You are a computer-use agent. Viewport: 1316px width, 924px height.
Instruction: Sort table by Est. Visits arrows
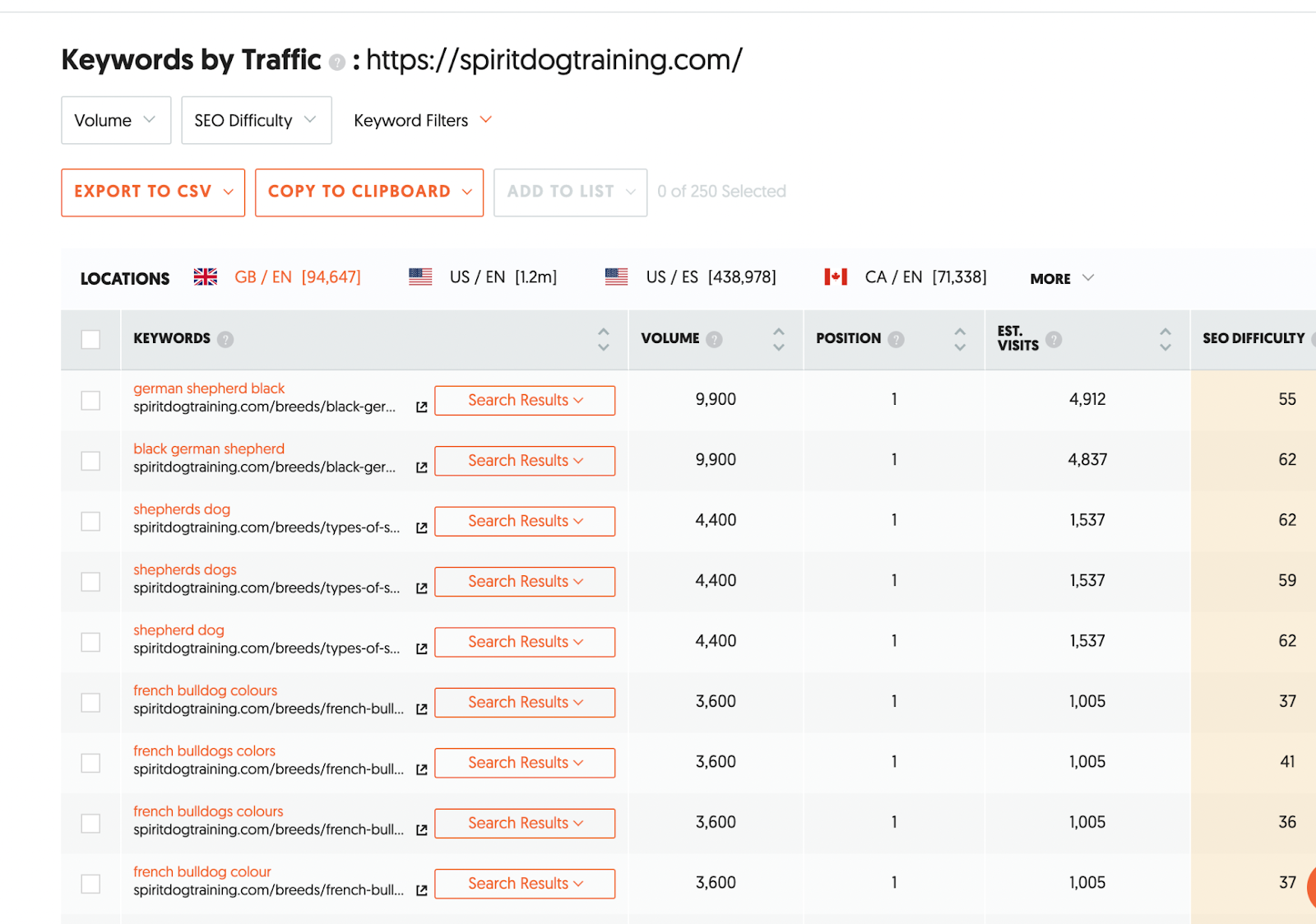pos(1165,339)
